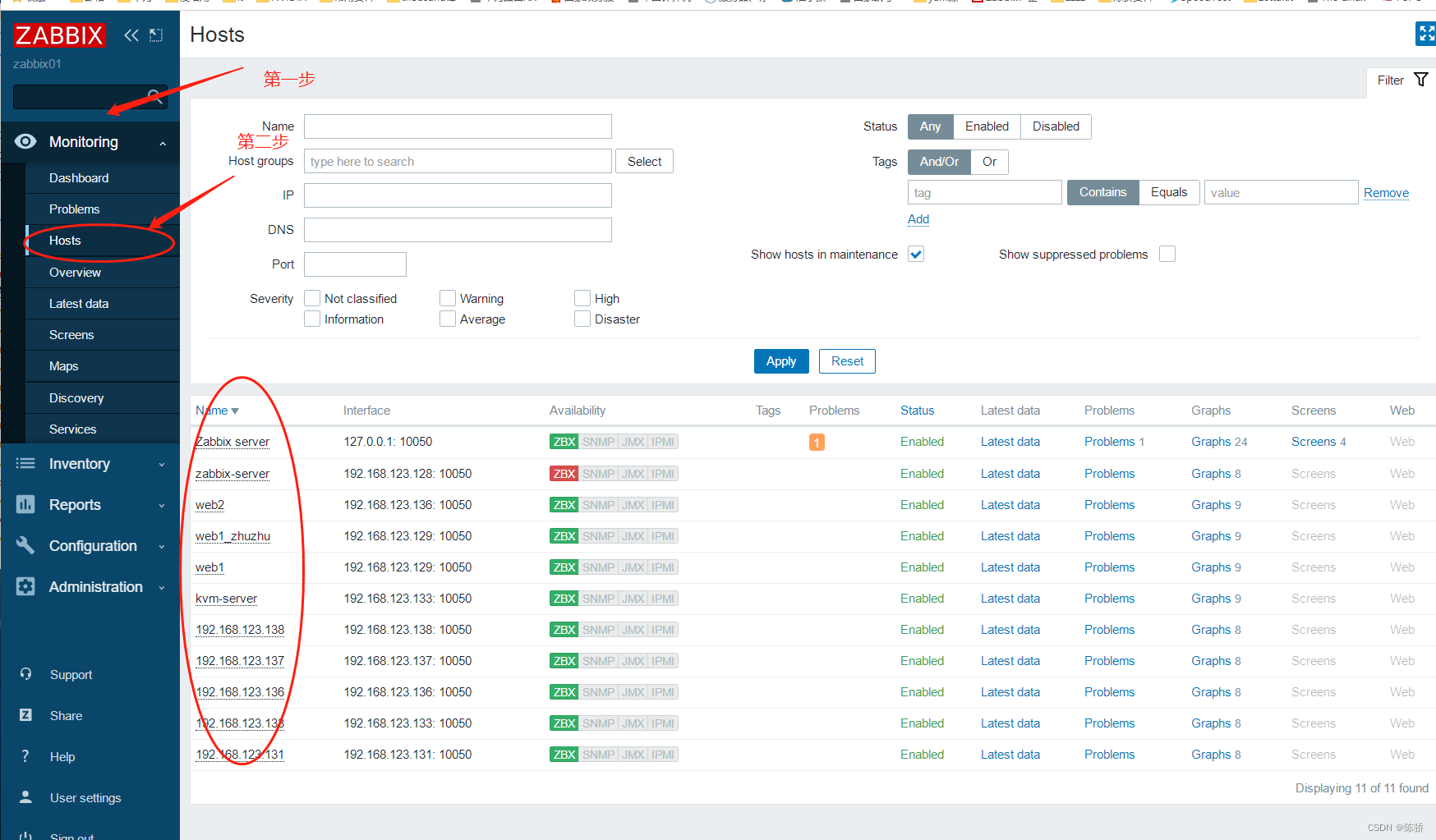
Task: Click the JMX badge in the kvm-server row
Action: pyautogui.click(x=633, y=599)
